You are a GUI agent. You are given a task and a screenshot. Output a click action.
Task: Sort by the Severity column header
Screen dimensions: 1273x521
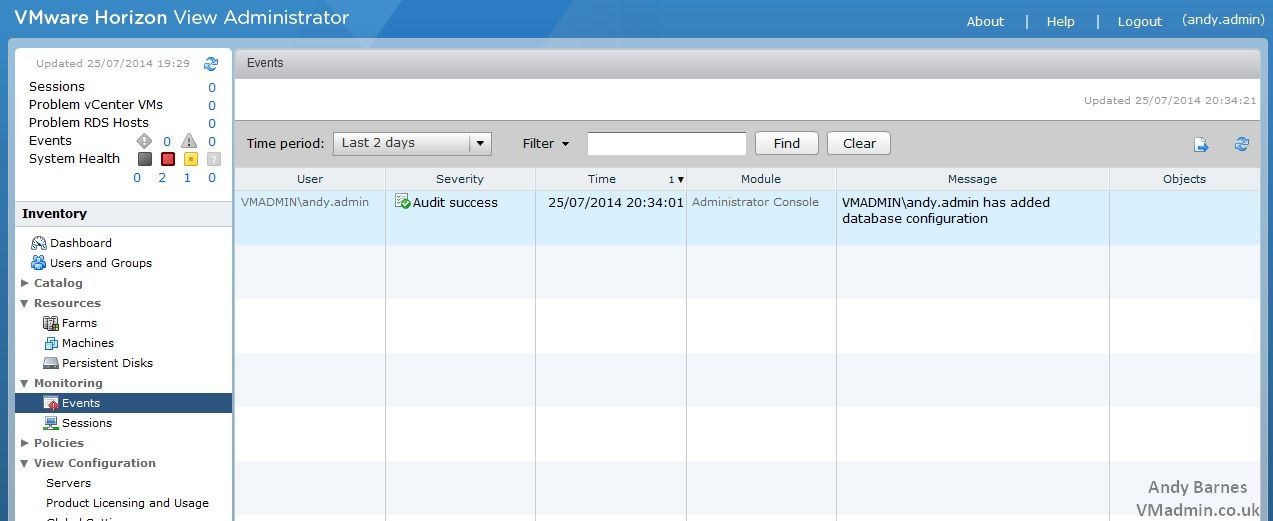460,179
